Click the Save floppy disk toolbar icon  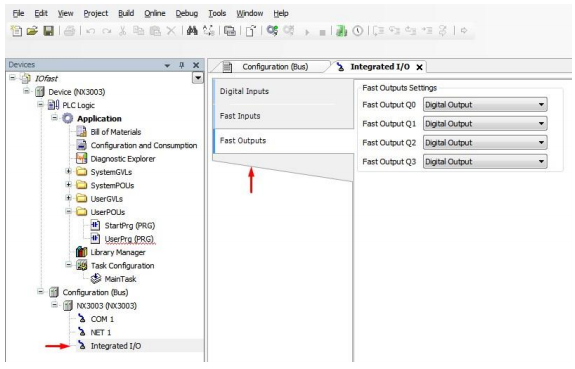tap(48, 31)
